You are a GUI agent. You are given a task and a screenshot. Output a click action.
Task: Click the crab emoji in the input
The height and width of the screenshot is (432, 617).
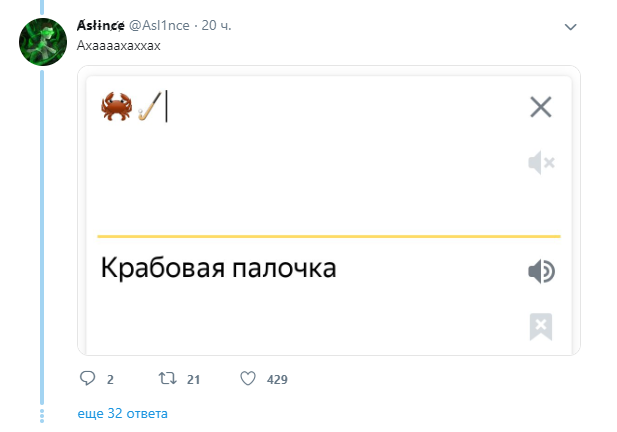(x=117, y=107)
